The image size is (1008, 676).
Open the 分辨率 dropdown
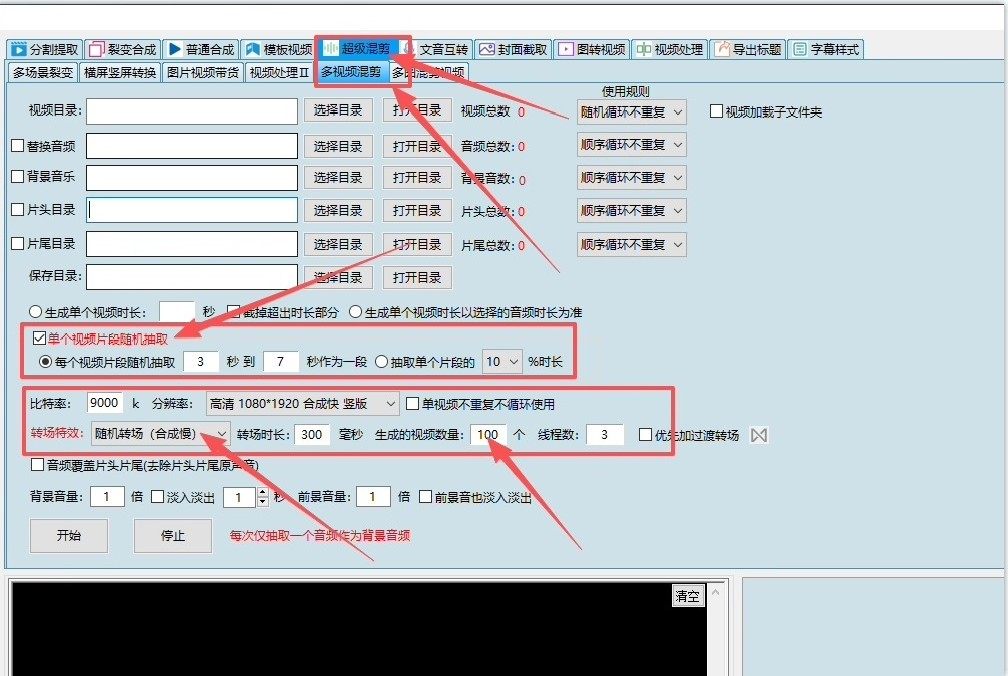point(303,404)
